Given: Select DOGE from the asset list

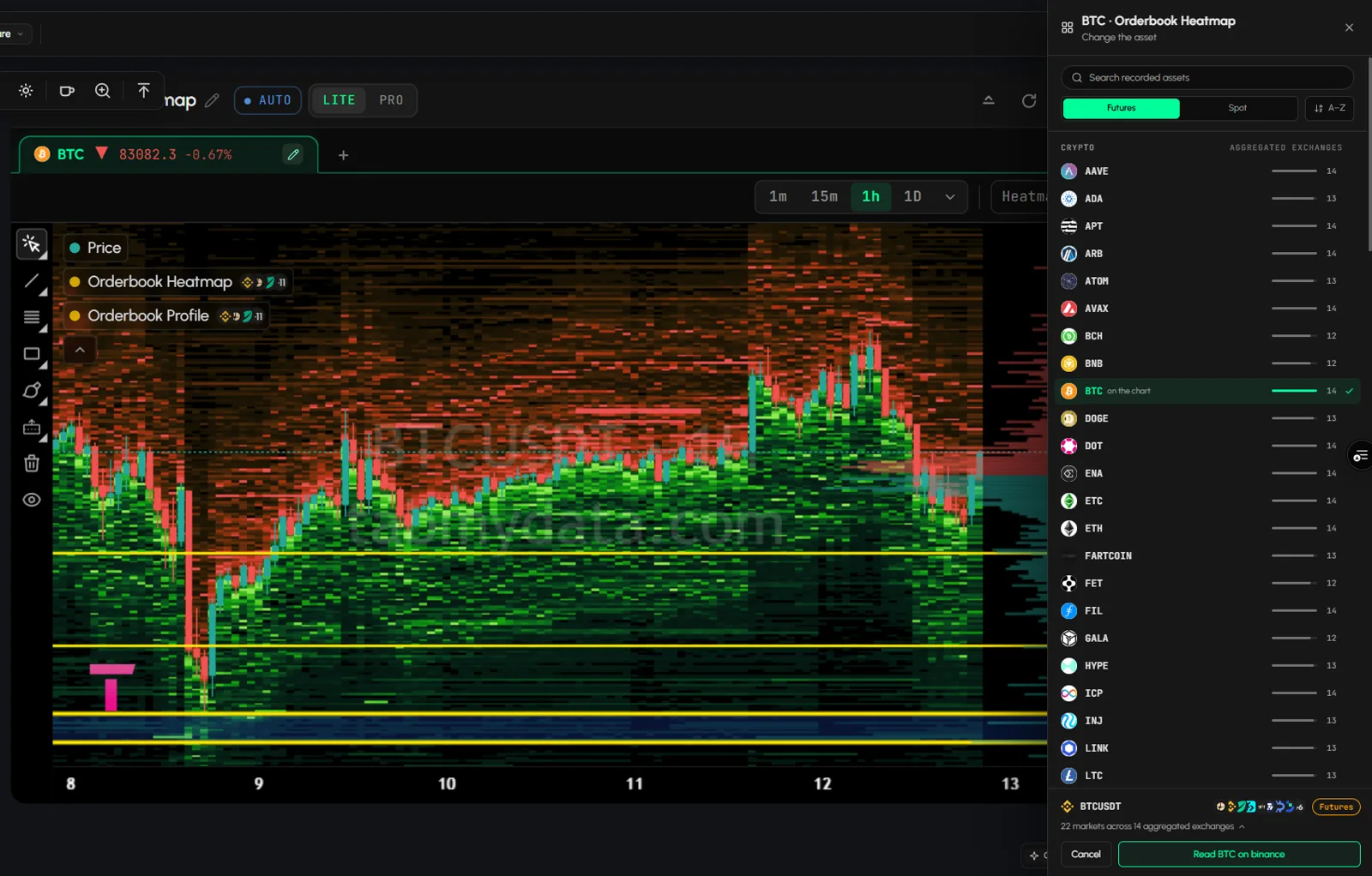Looking at the screenshot, I should click(x=1208, y=418).
